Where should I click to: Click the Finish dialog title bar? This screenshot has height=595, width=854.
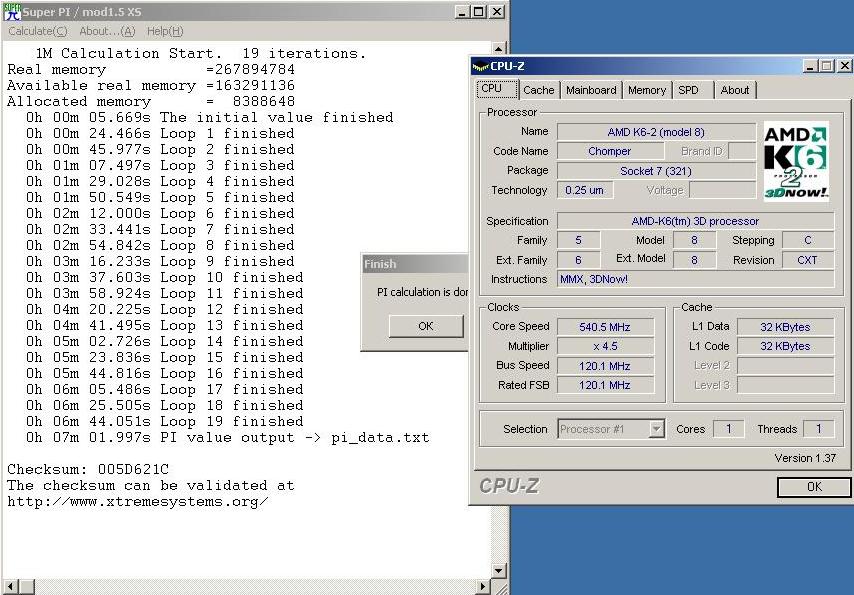pyautogui.click(x=416, y=264)
